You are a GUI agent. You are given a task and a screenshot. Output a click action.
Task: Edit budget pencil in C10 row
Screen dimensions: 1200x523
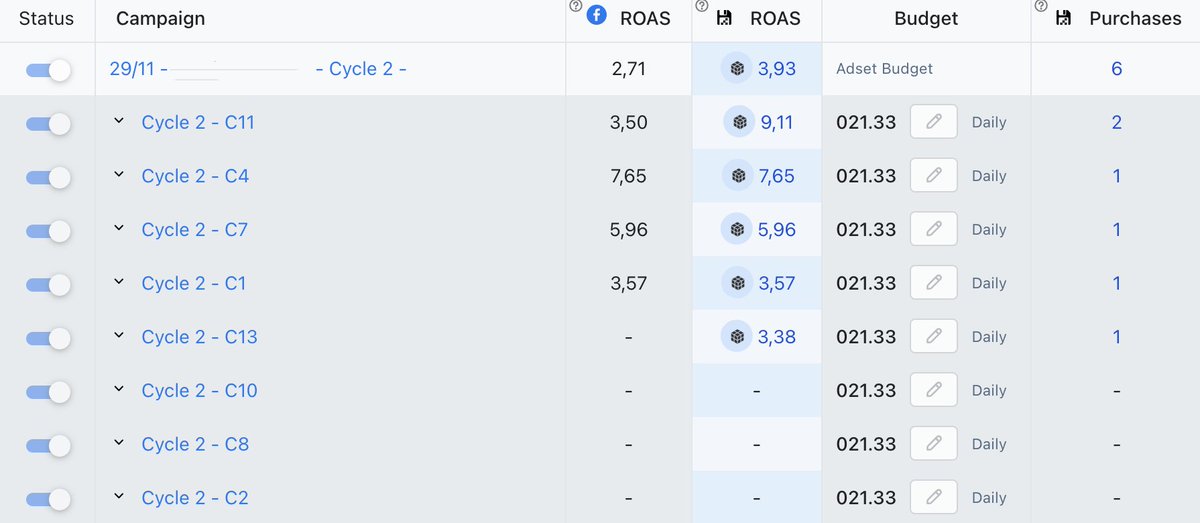[934, 390]
